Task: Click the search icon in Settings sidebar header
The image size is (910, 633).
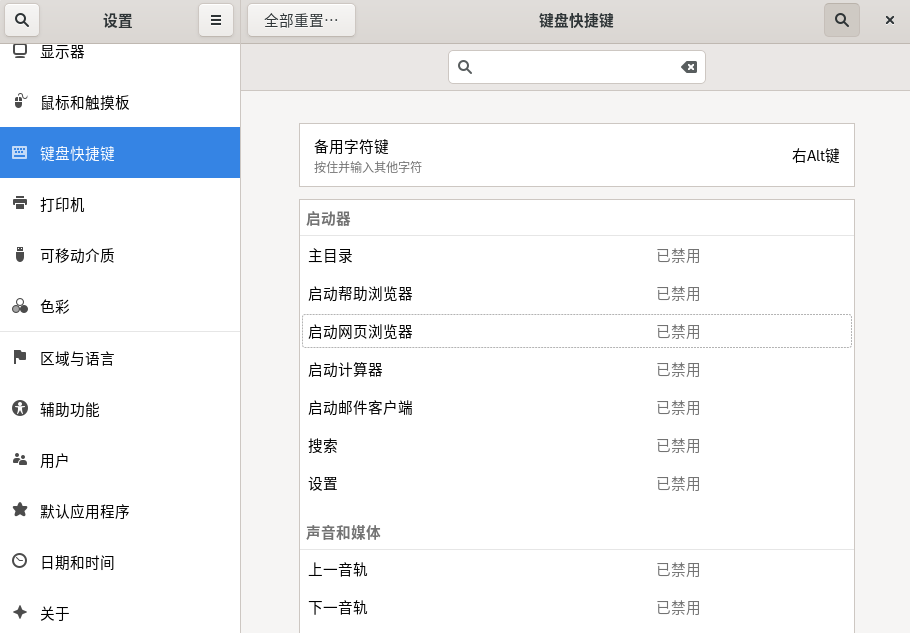Action: pyautogui.click(x=22, y=20)
